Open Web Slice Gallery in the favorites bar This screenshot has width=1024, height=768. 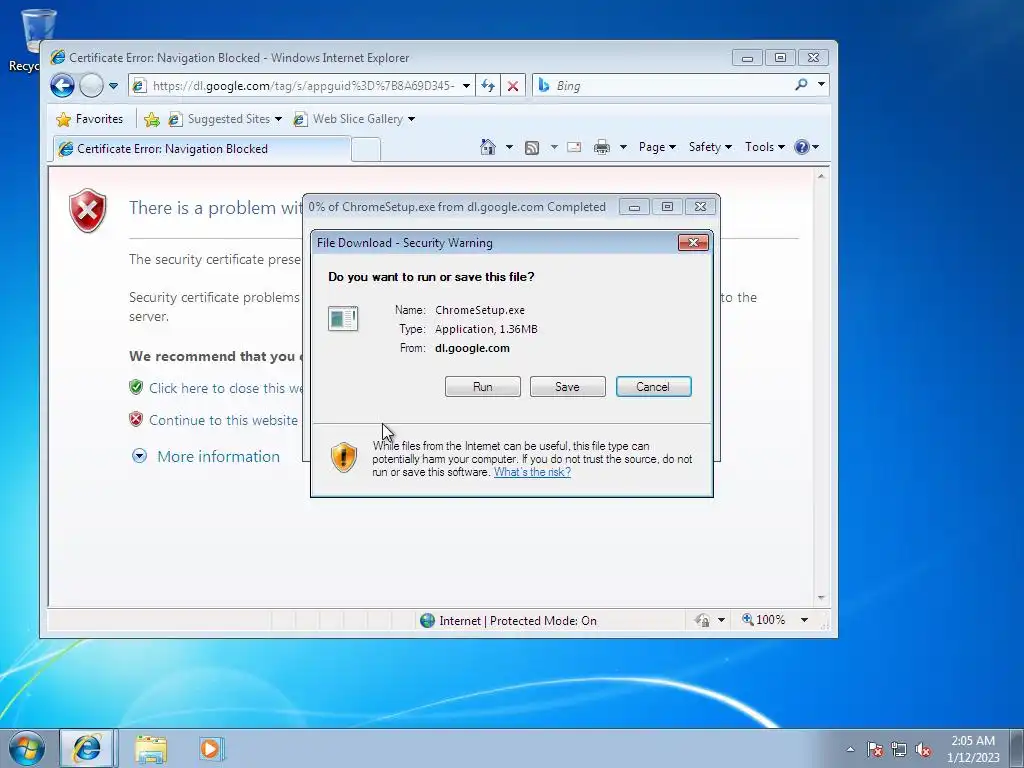pos(355,119)
